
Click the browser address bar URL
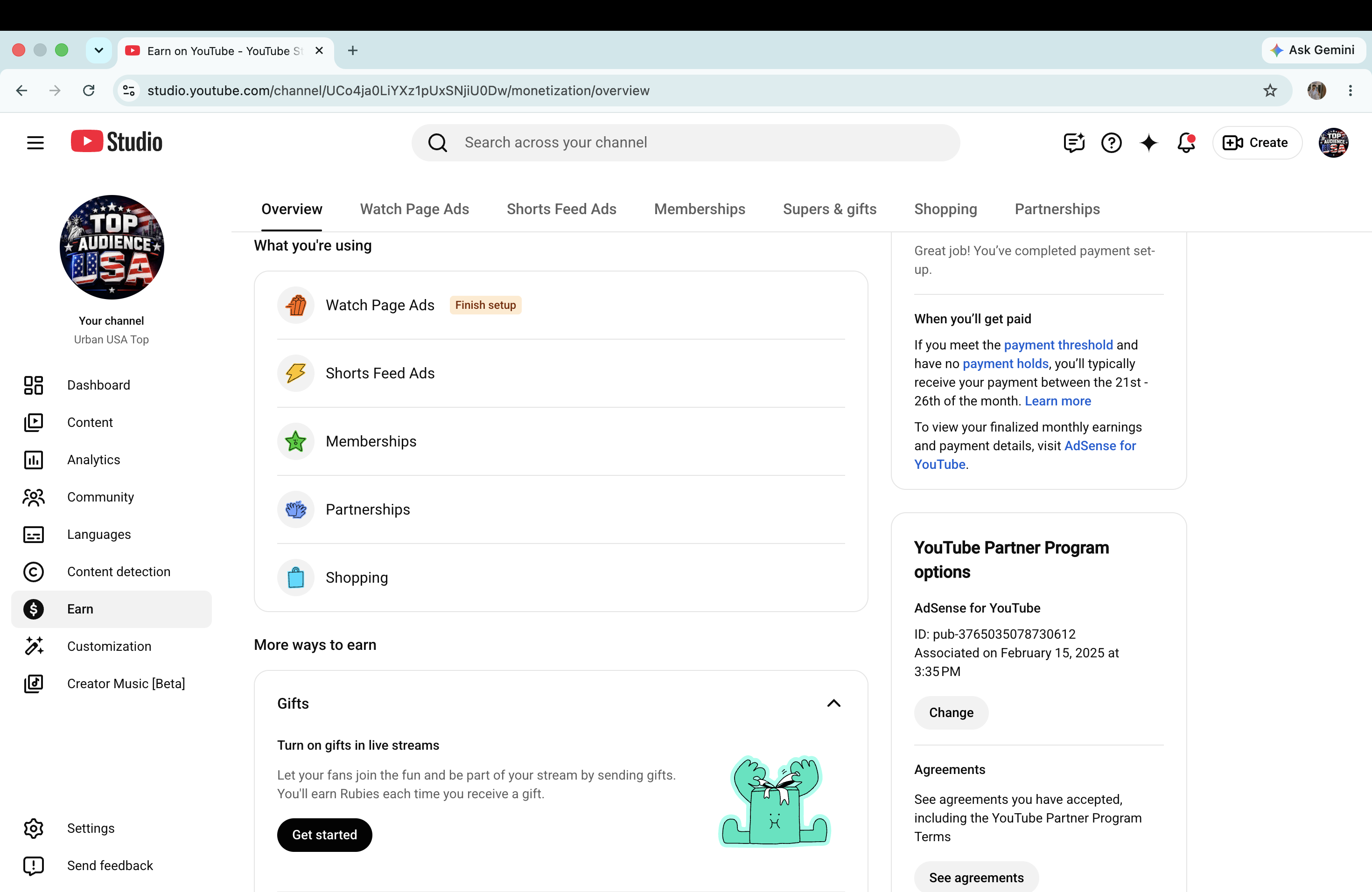[x=399, y=91]
